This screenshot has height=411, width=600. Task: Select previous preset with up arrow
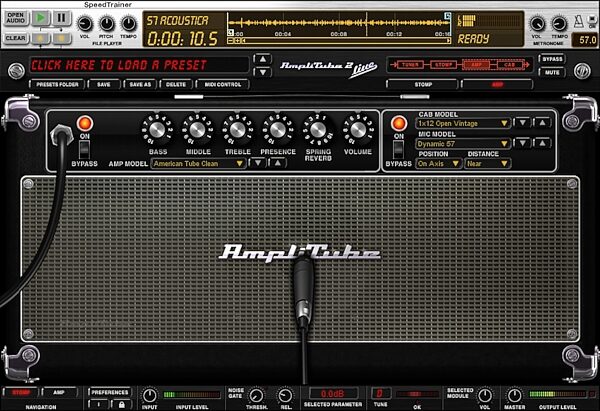pos(262,59)
